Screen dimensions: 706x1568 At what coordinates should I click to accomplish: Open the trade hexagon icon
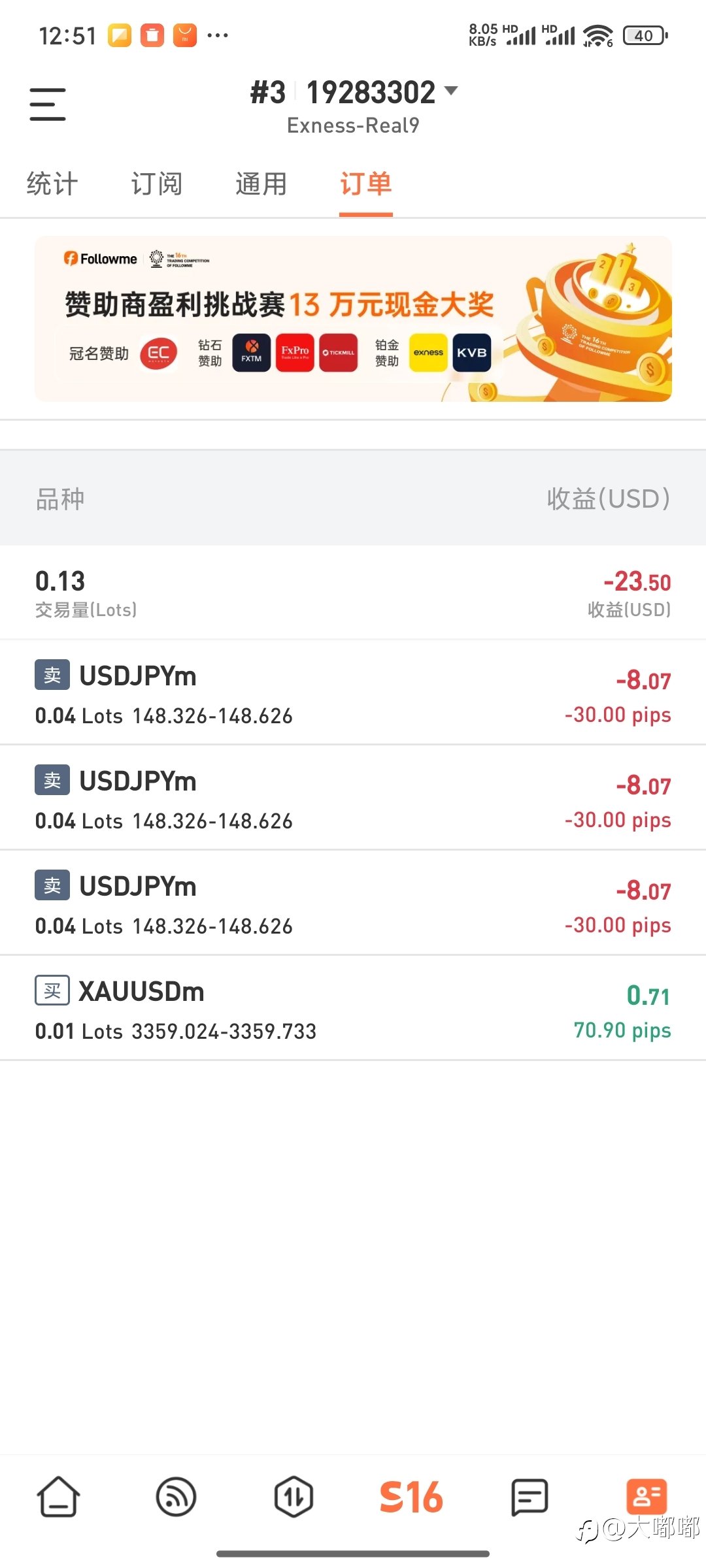[294, 1497]
